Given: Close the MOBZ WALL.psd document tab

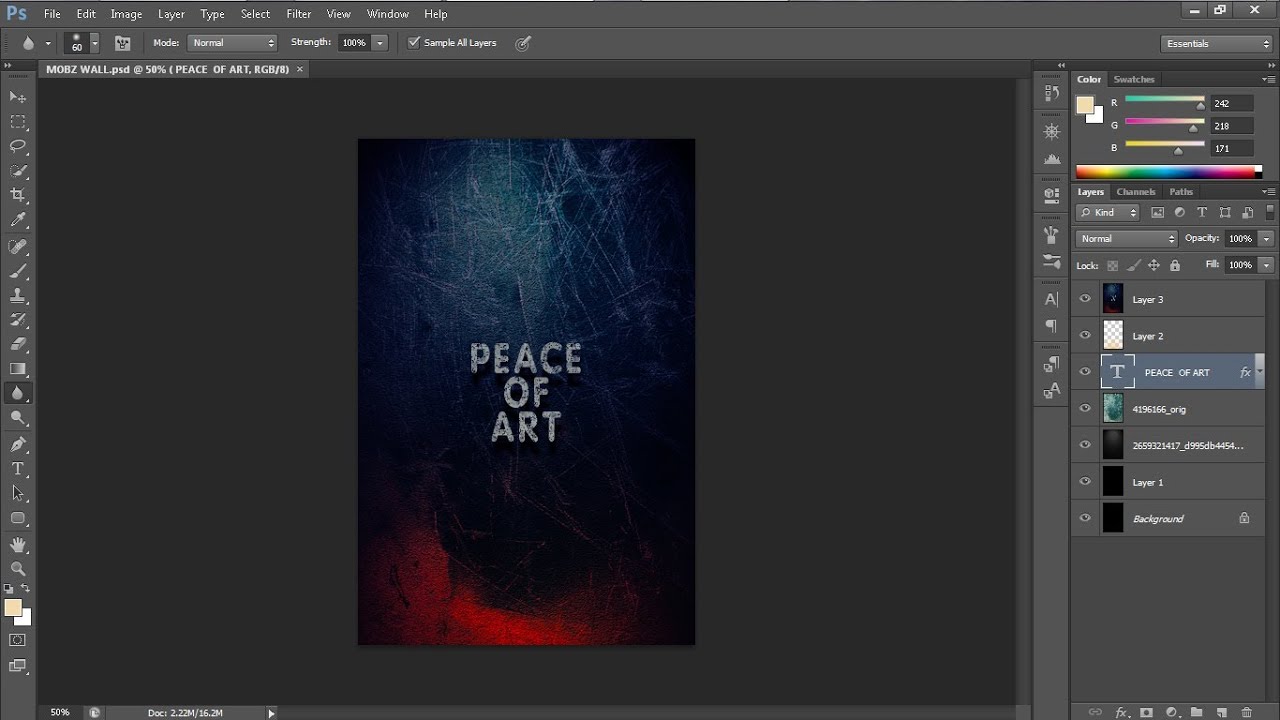Looking at the screenshot, I should coord(299,69).
